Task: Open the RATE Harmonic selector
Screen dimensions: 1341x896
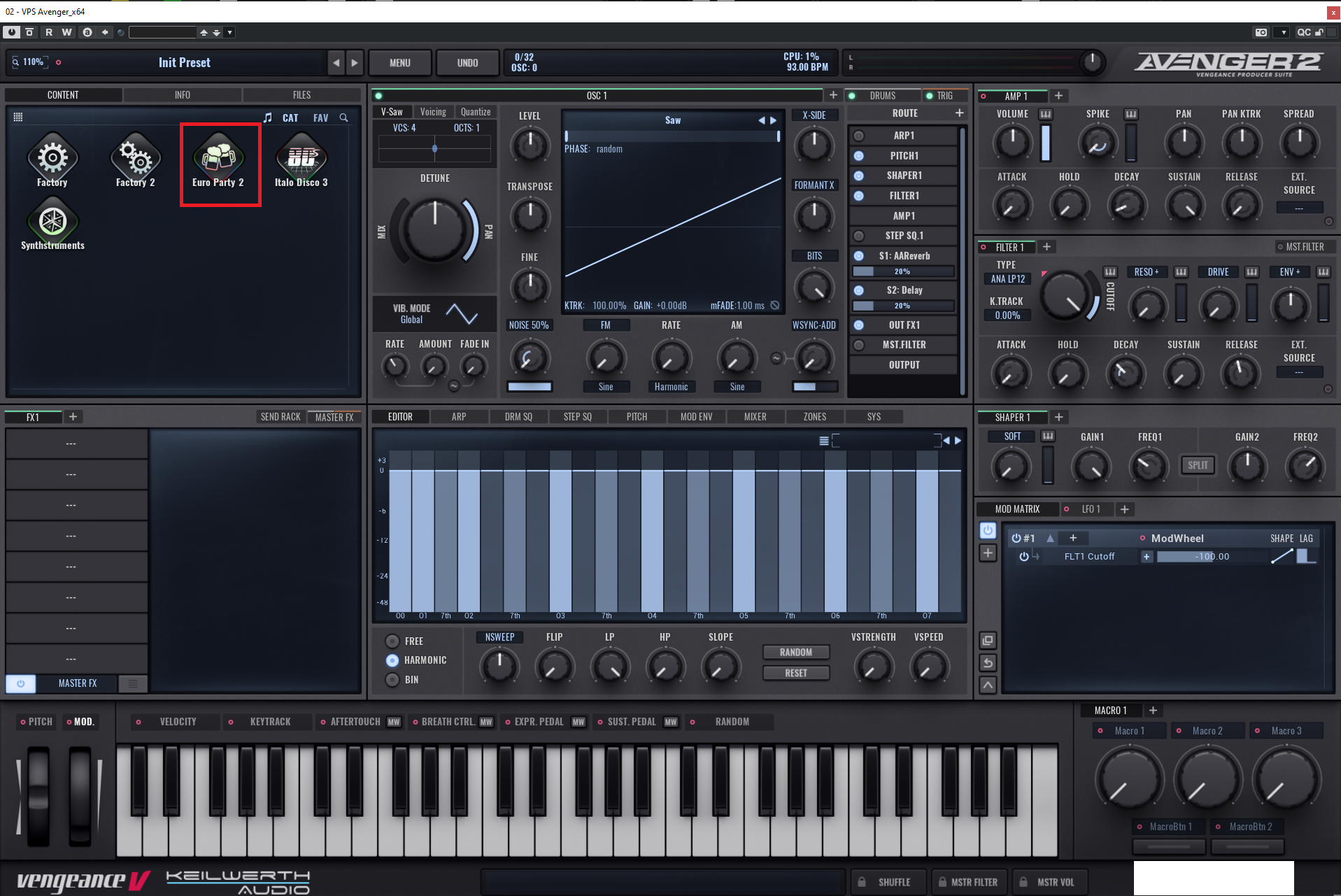Action: [671, 387]
